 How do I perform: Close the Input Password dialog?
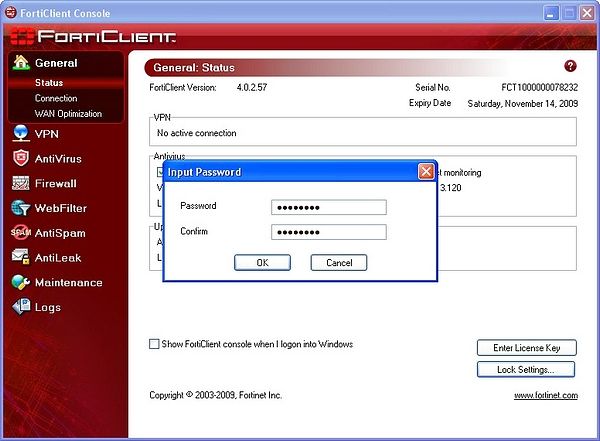click(426, 172)
